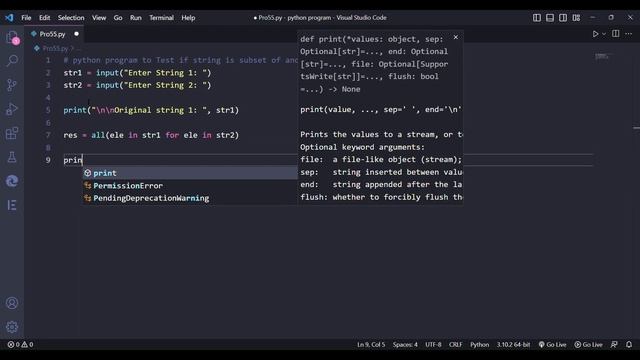Open the Explorer view in activity bar
The image size is (640, 360).
[x=12, y=38]
